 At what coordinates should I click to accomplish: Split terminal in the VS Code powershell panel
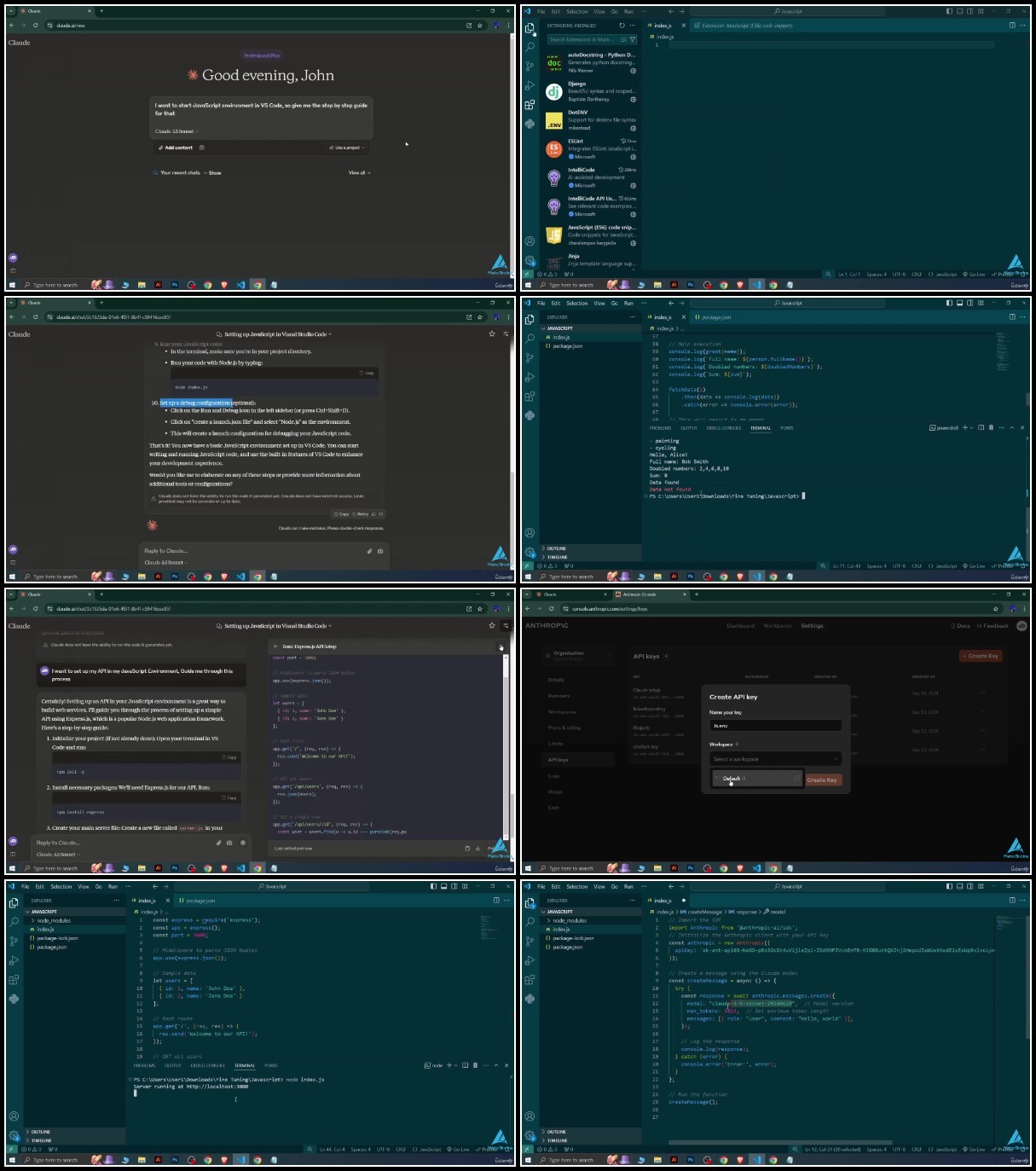(981, 427)
